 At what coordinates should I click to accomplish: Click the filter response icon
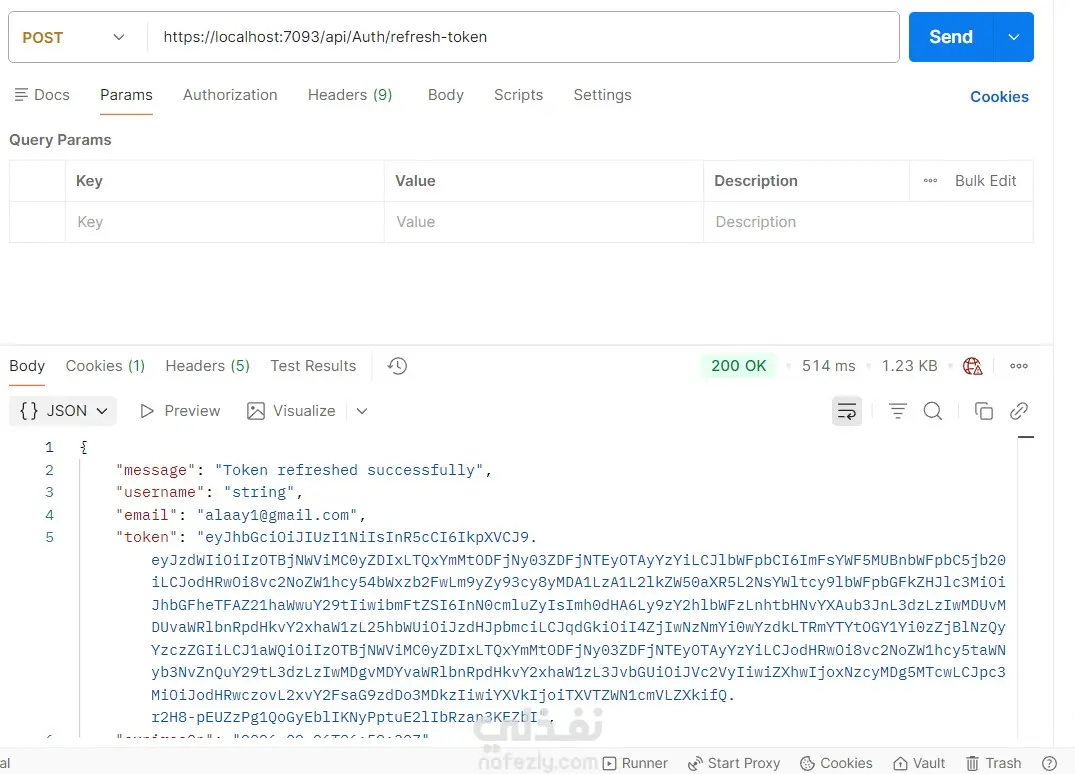coord(898,411)
